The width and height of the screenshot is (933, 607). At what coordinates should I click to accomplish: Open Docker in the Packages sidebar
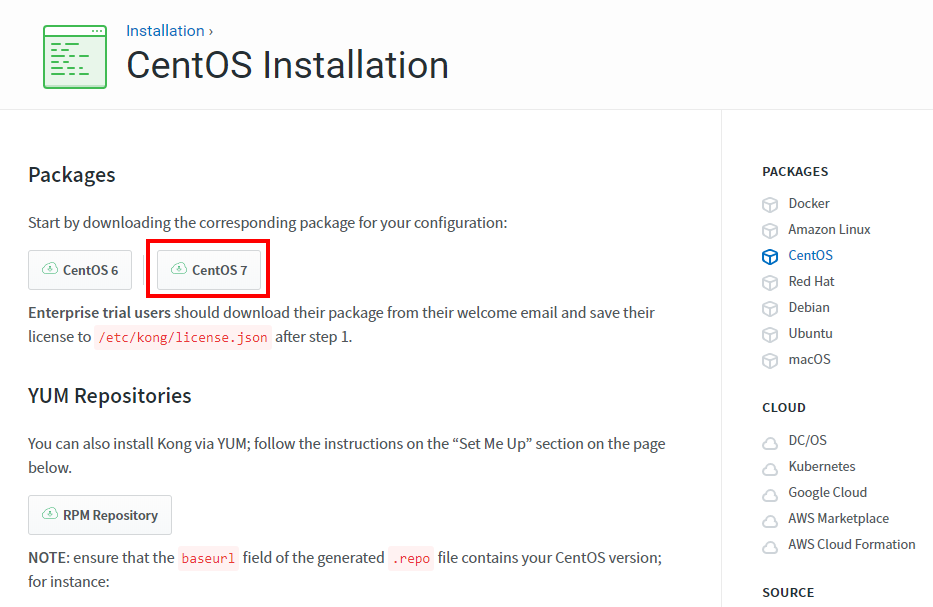809,204
